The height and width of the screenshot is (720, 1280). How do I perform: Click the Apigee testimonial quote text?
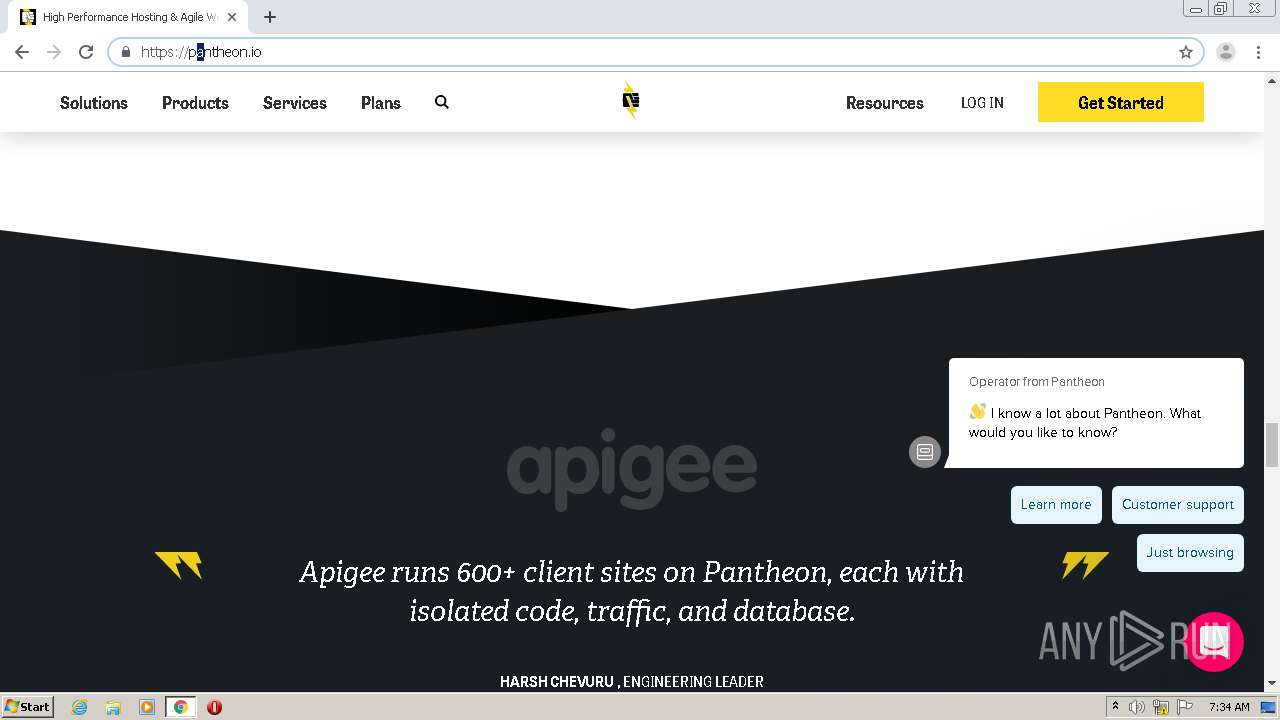[632, 592]
